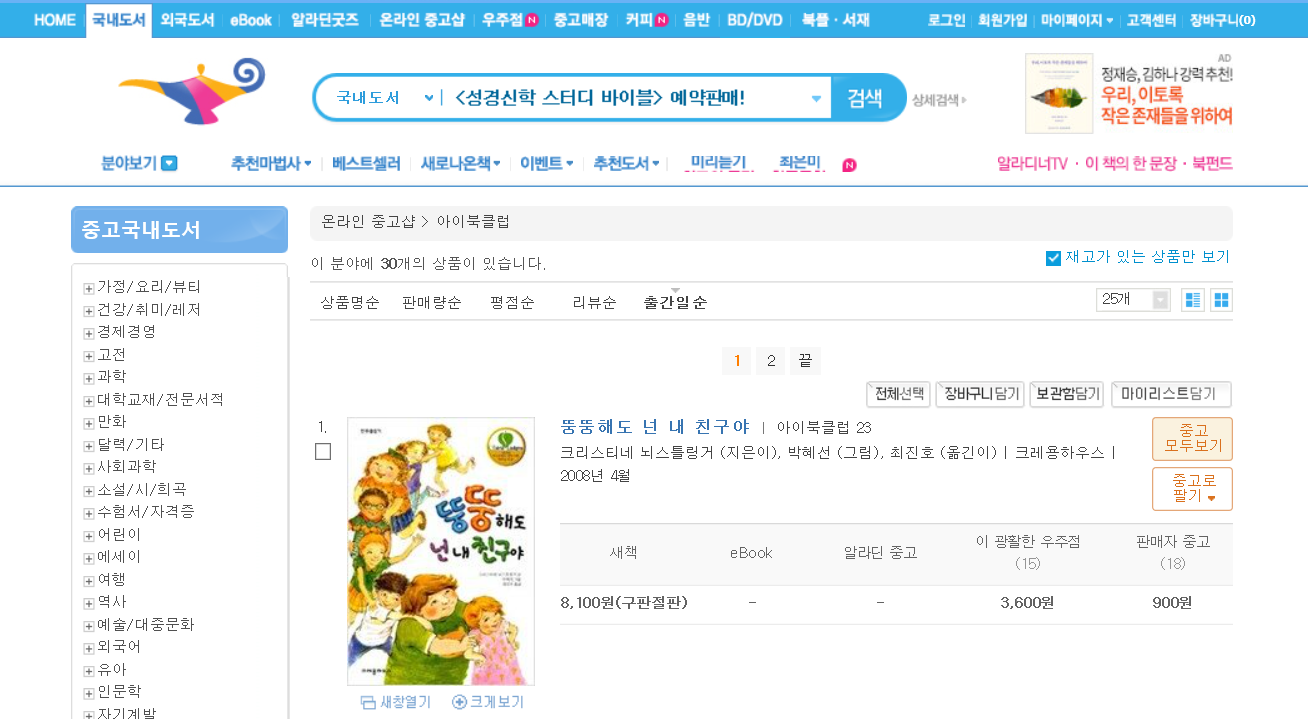The image size is (1308, 719).
Task: Open 국내도서 search category dropdown
Action: 384,98
